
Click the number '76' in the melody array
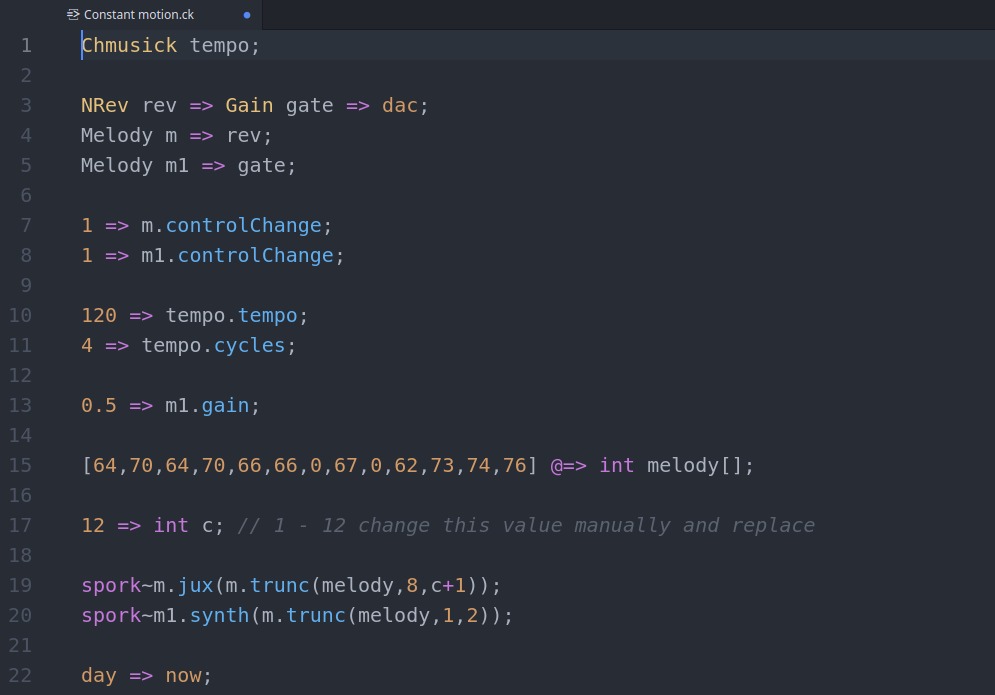[x=515, y=466]
